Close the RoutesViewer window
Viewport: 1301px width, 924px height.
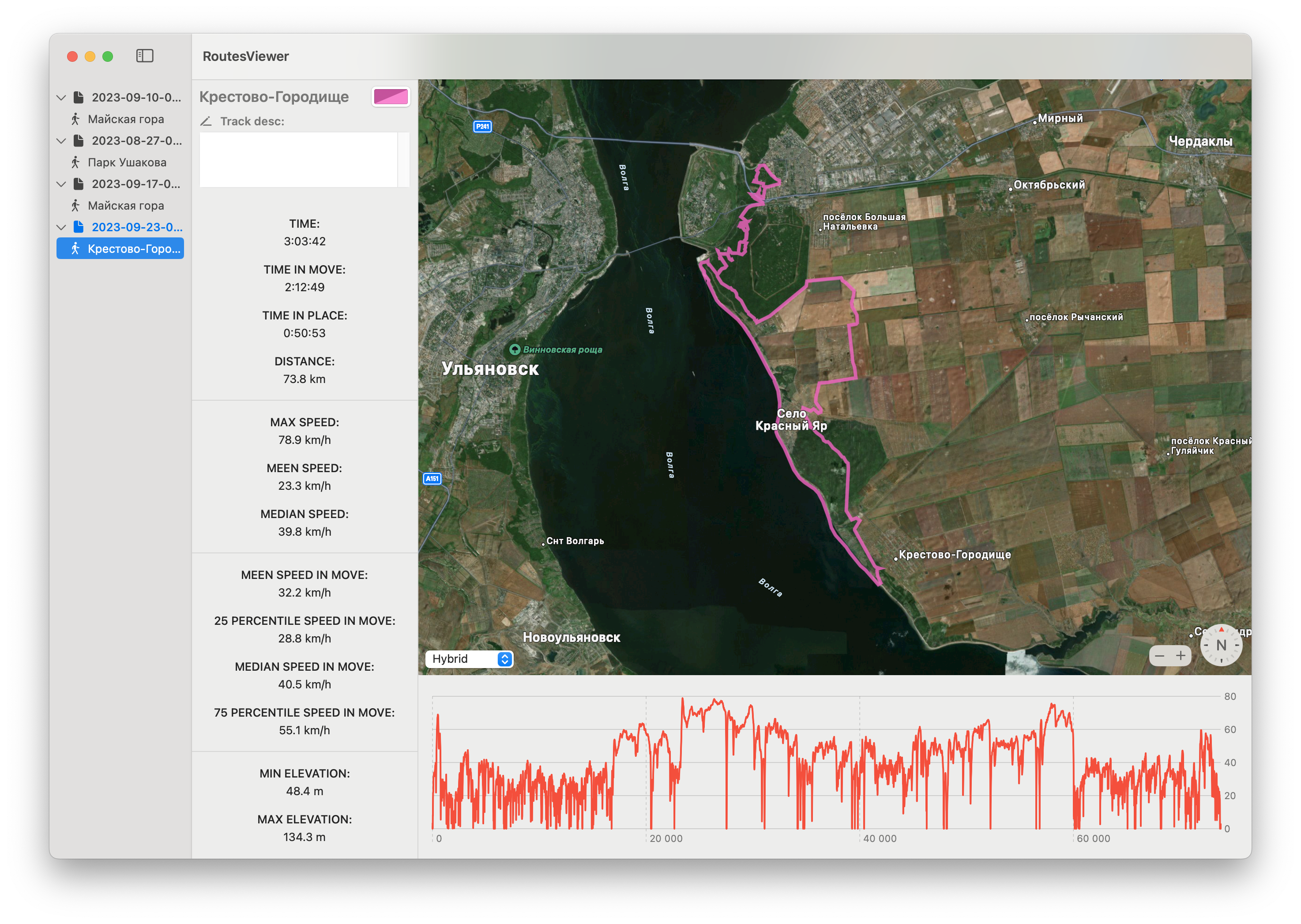[72, 56]
